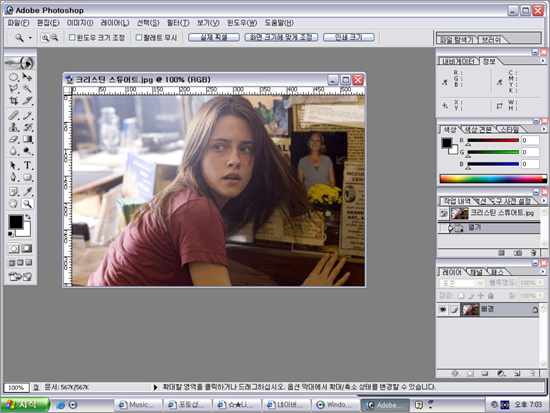This screenshot has height=413, width=550.
Task: Open the 파일(F) menu
Action: [x=19, y=23]
